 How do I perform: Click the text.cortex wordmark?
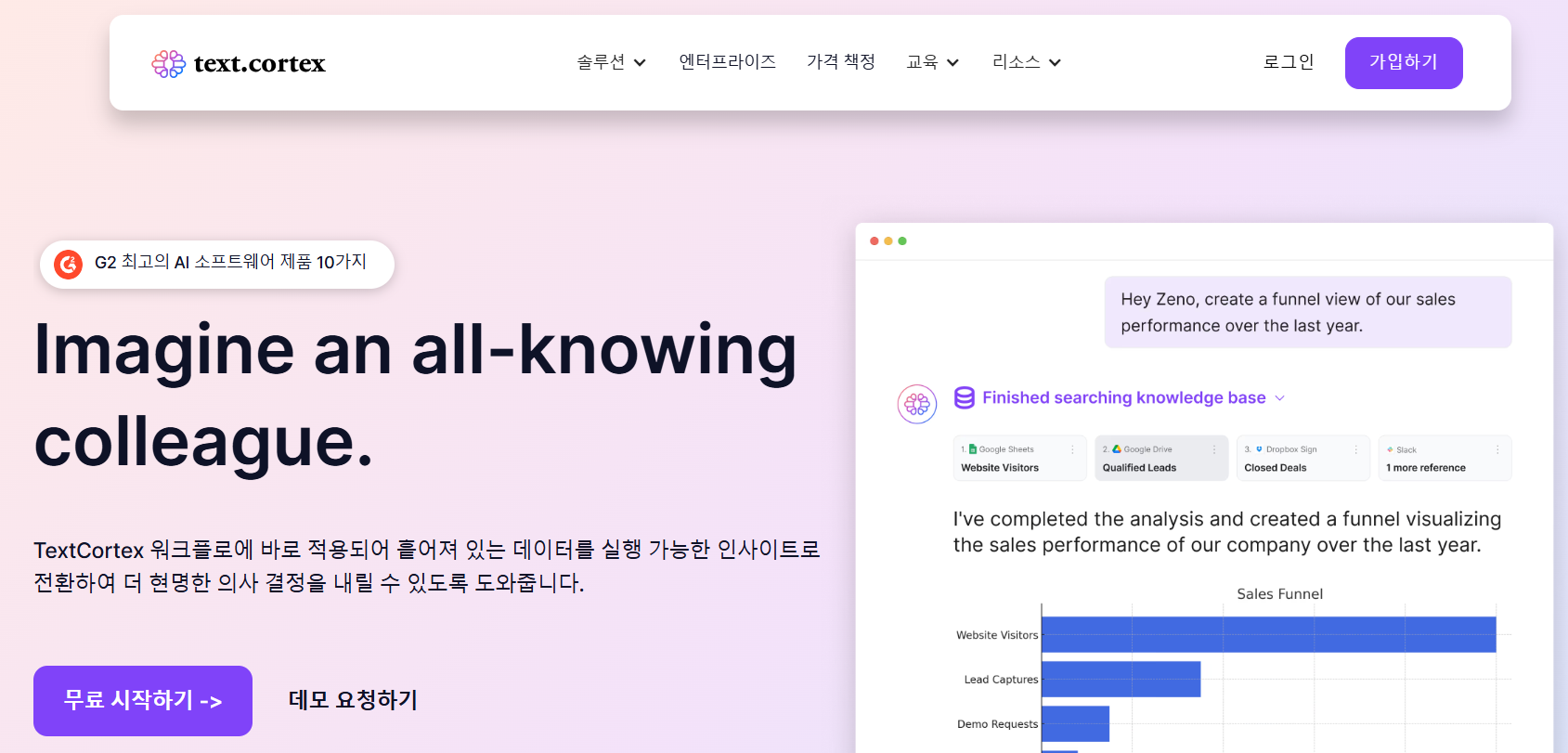click(260, 63)
